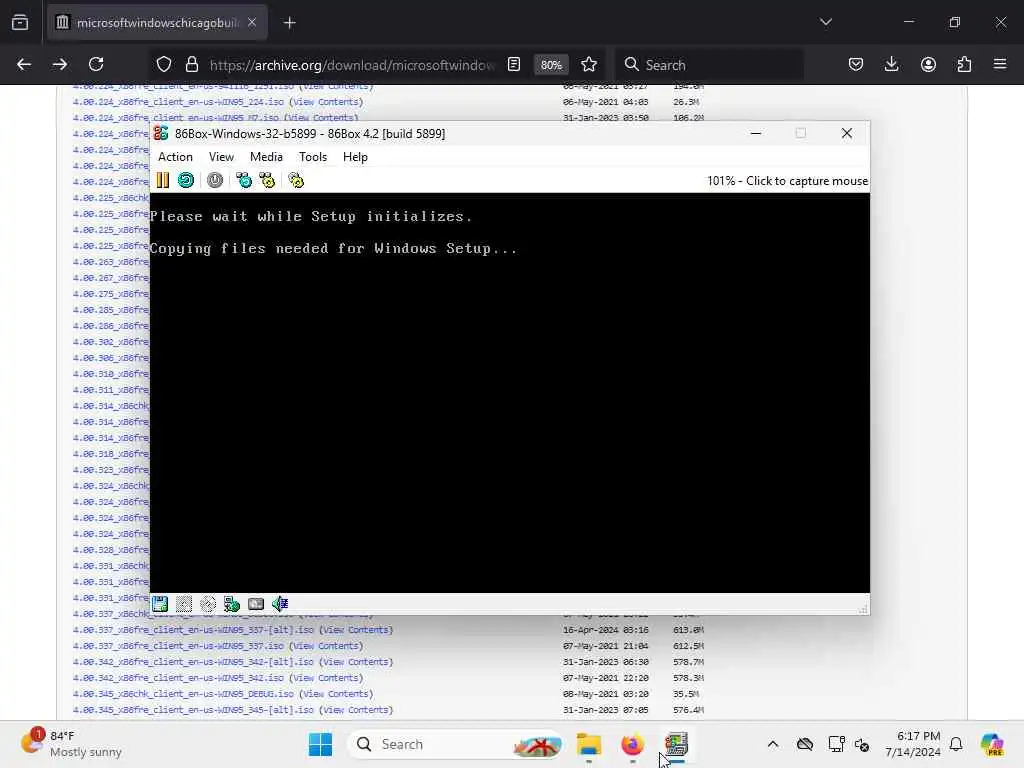Click the Firefox Search box

(x=709, y=65)
